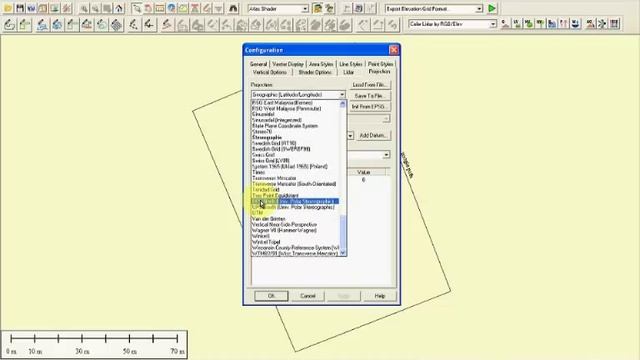The width and height of the screenshot is (640, 360).
Task: Click the projection list scrollbar thumb
Action: [x=343, y=232]
